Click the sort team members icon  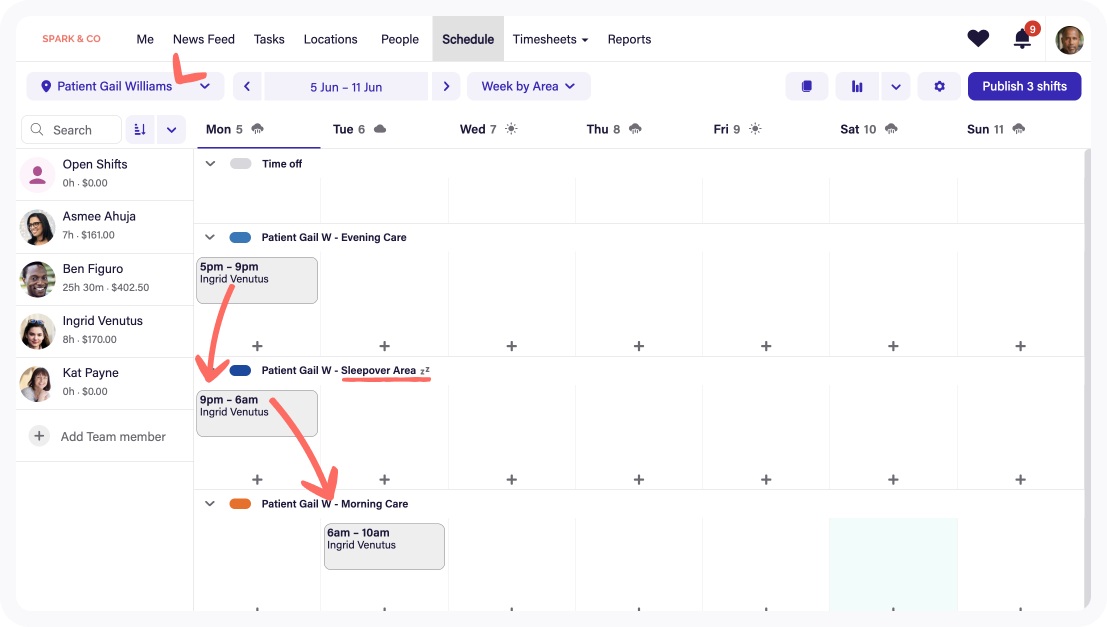(x=140, y=130)
